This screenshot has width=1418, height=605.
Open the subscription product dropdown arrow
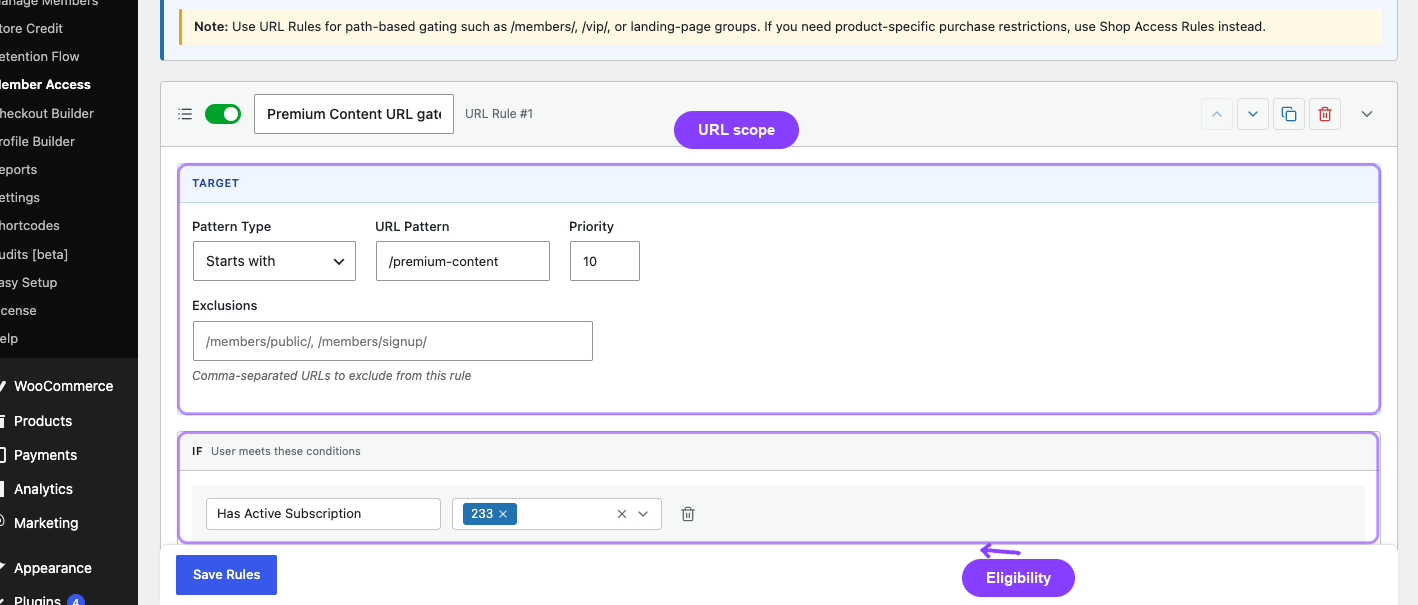click(643, 514)
